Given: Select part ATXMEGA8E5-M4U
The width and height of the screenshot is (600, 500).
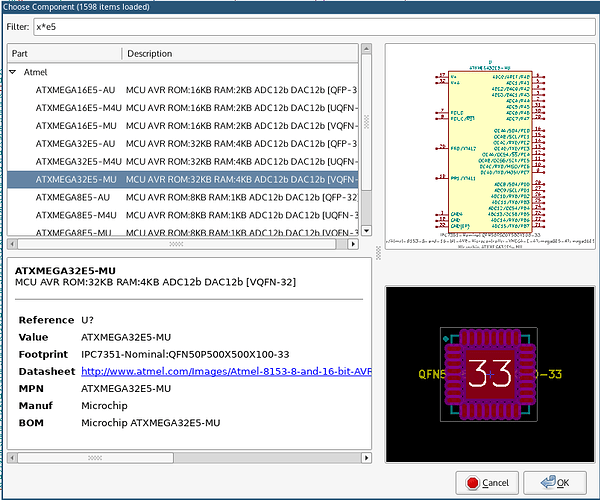Looking at the screenshot, I should point(183,215).
